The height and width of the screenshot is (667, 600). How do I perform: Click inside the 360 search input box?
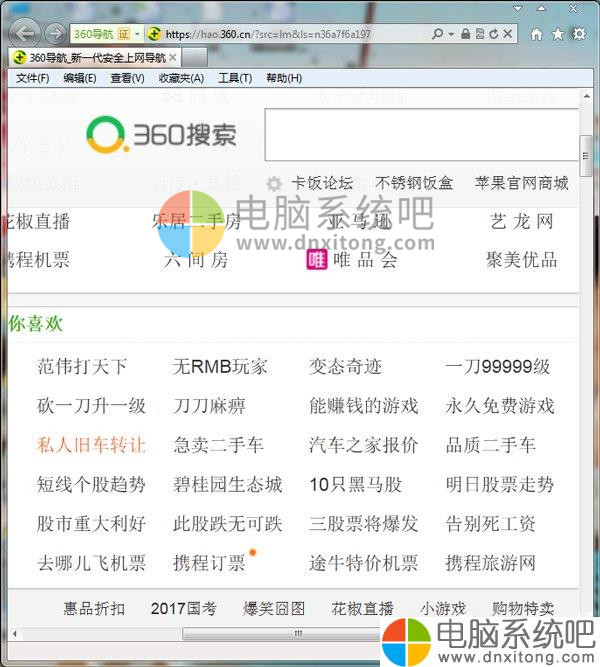pyautogui.click(x=421, y=135)
